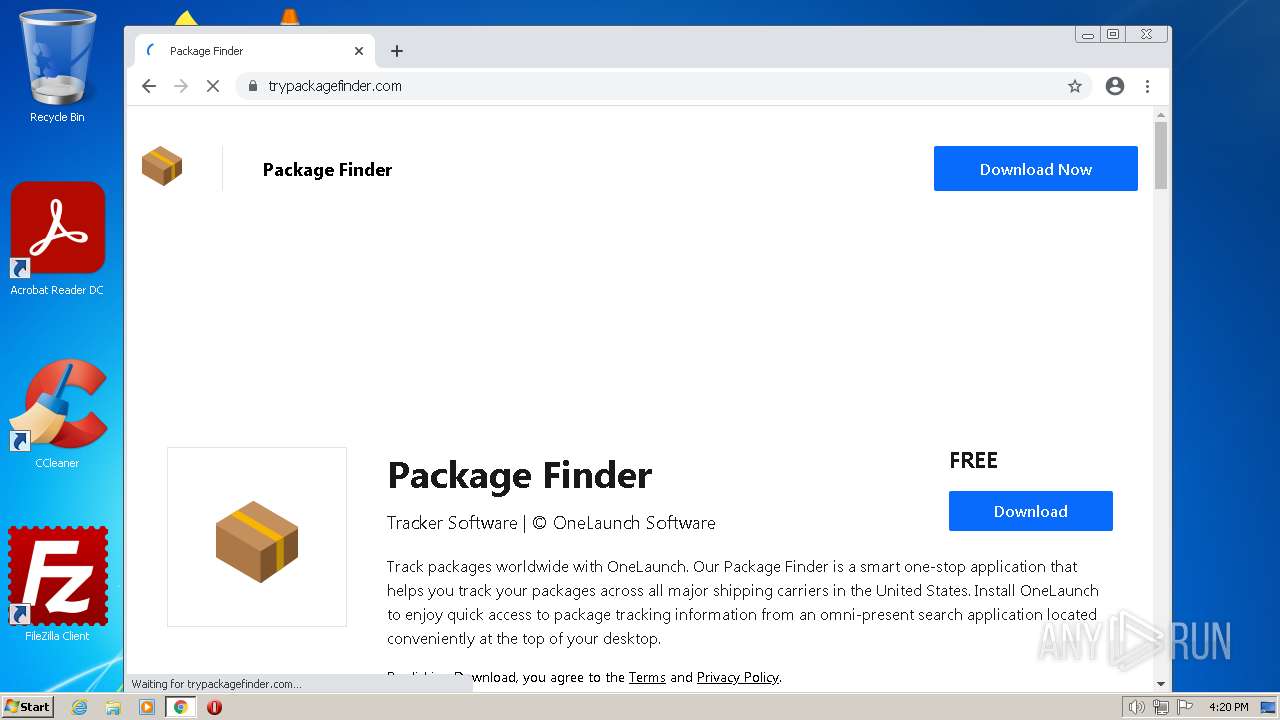Click the blue Download button under FREE
Image resolution: width=1280 pixels, height=720 pixels.
(x=1030, y=511)
